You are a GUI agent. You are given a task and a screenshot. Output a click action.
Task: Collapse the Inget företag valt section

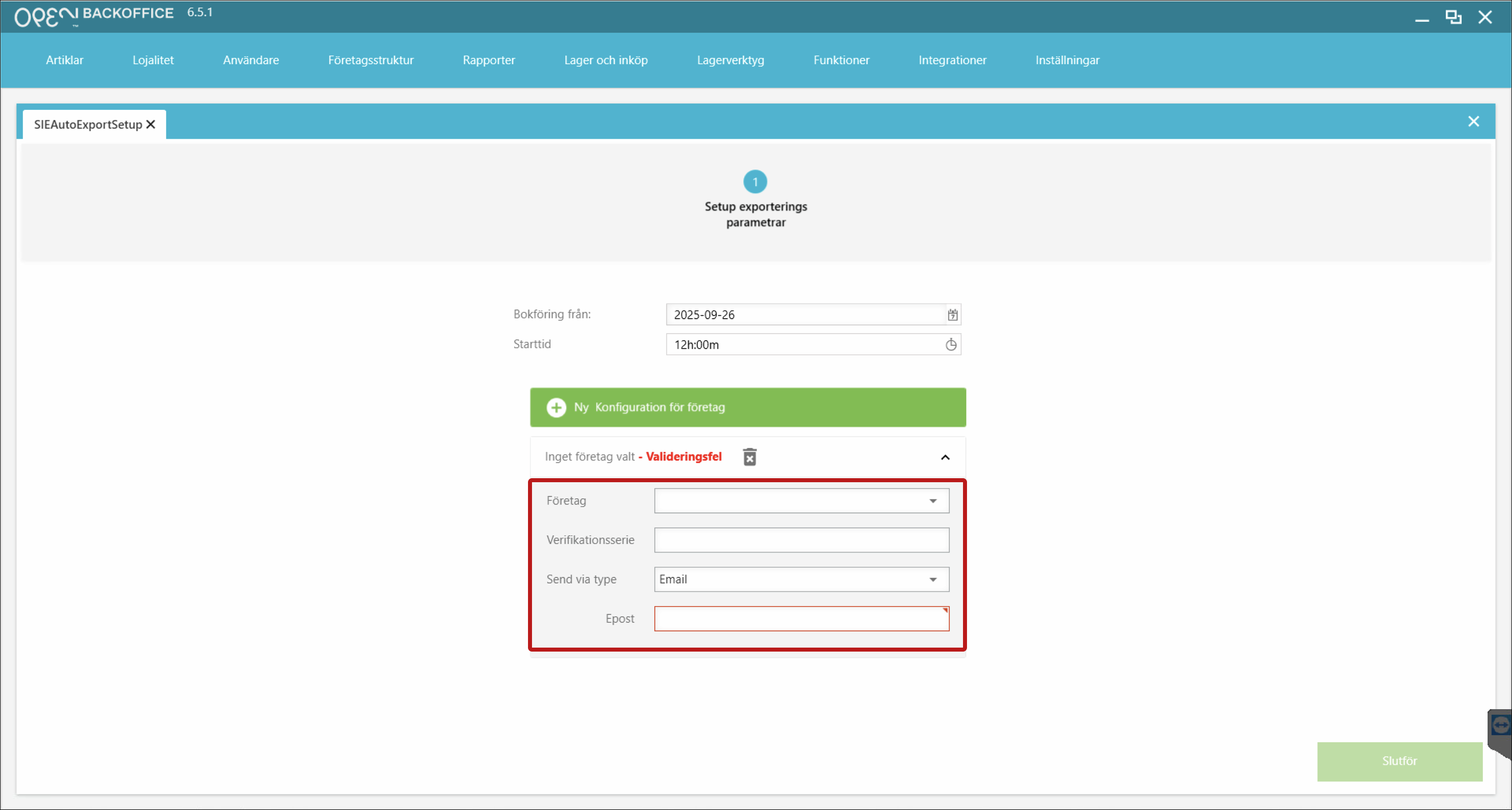coord(945,458)
